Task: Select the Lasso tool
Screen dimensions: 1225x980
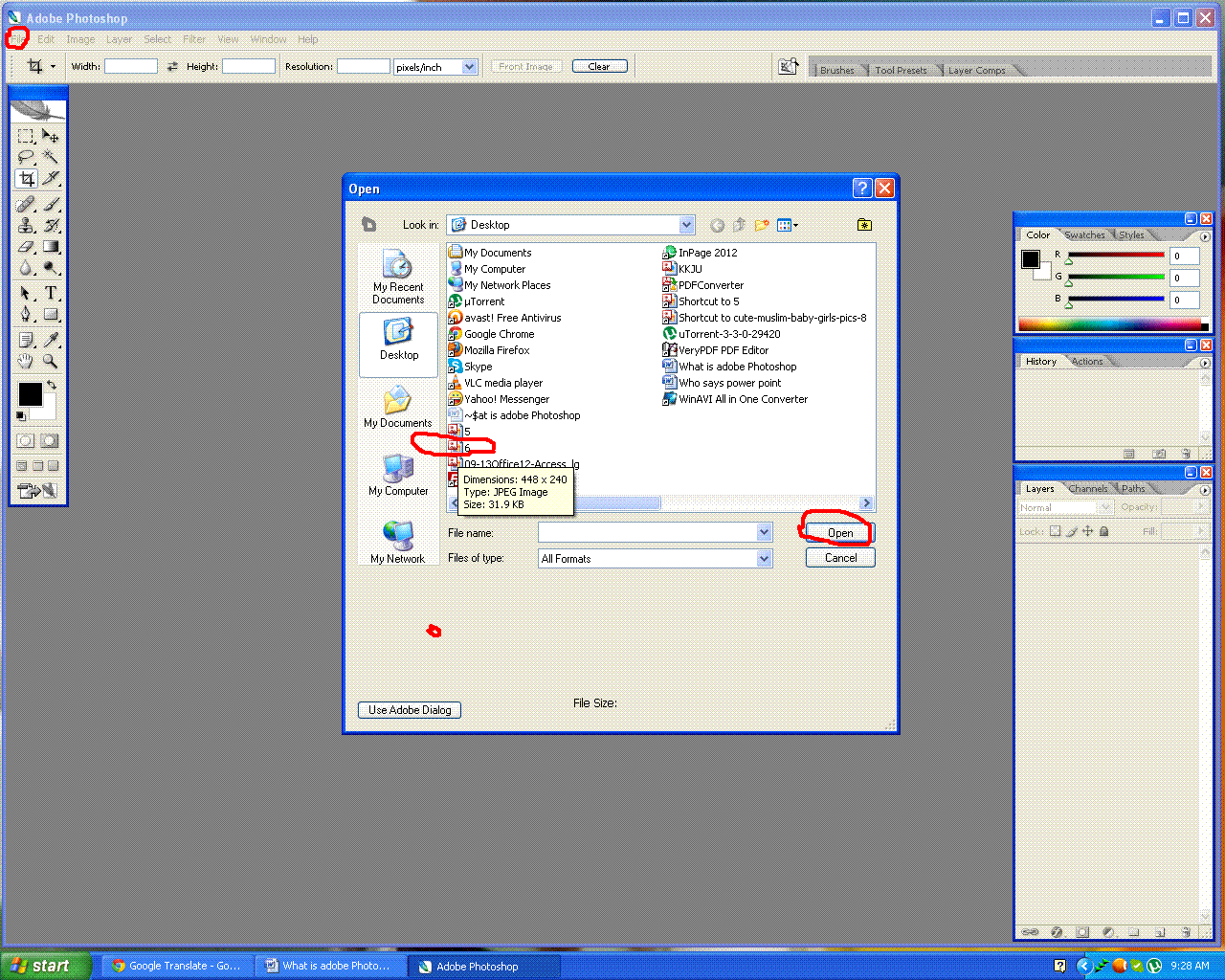Action: point(26,158)
